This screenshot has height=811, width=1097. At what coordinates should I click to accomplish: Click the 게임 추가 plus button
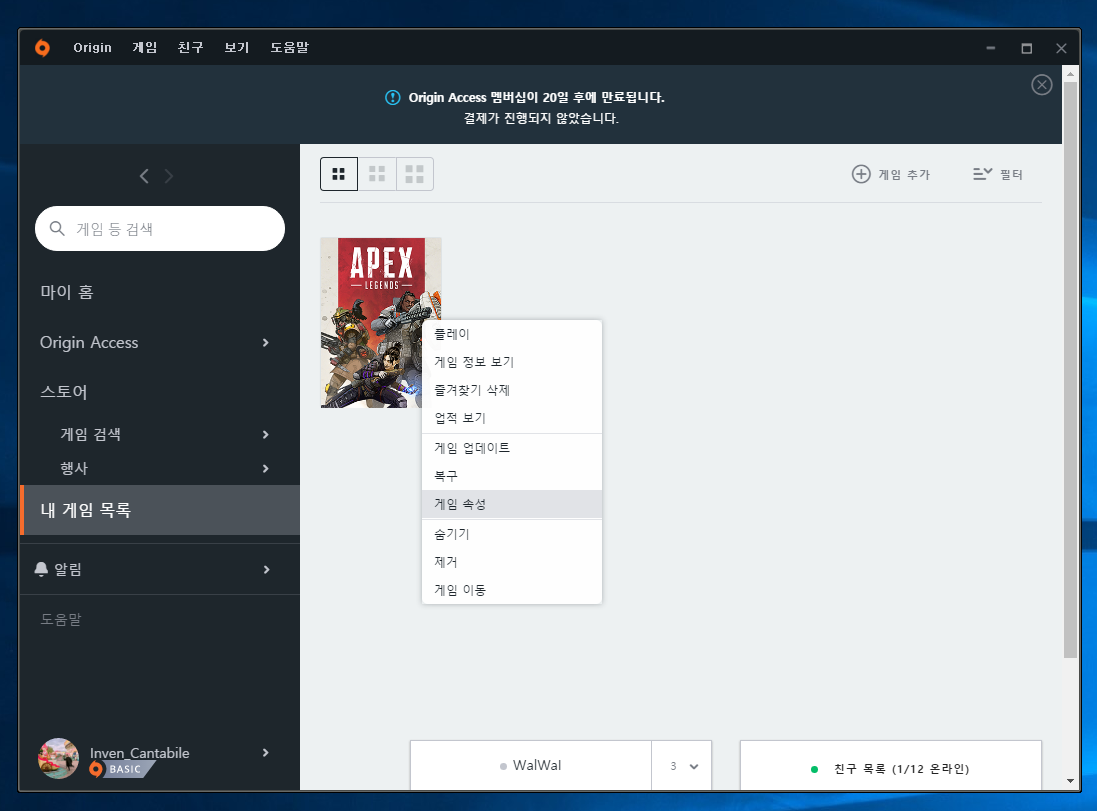point(891,174)
